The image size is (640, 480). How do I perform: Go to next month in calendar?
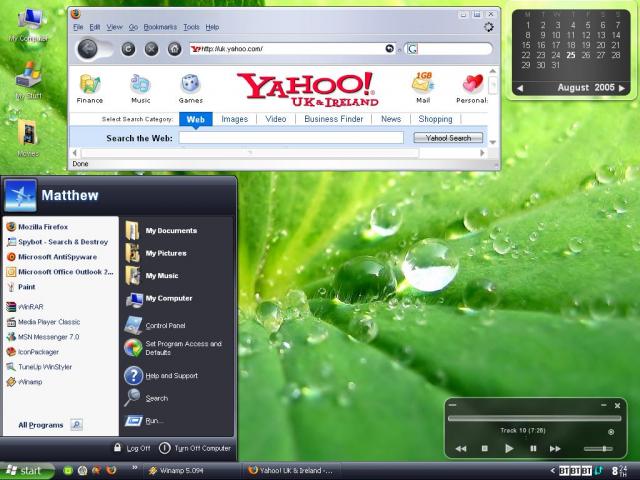coord(622,88)
